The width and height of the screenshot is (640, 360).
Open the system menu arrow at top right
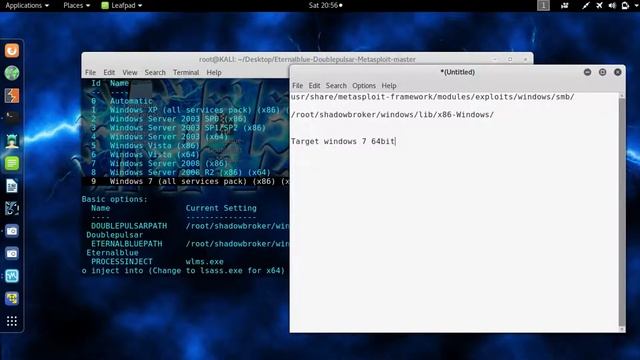(636, 5)
